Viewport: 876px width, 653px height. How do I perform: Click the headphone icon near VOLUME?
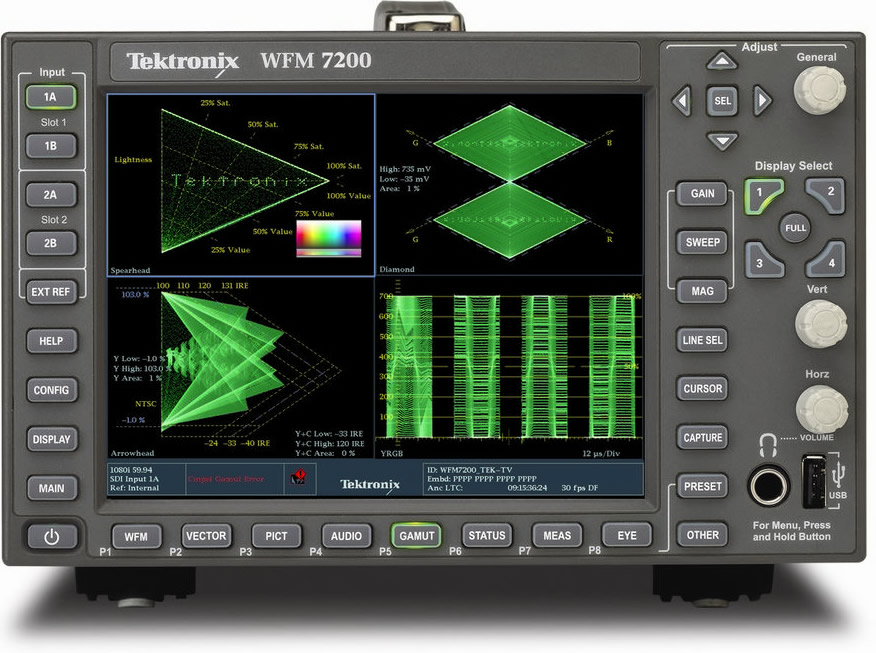[x=768, y=445]
